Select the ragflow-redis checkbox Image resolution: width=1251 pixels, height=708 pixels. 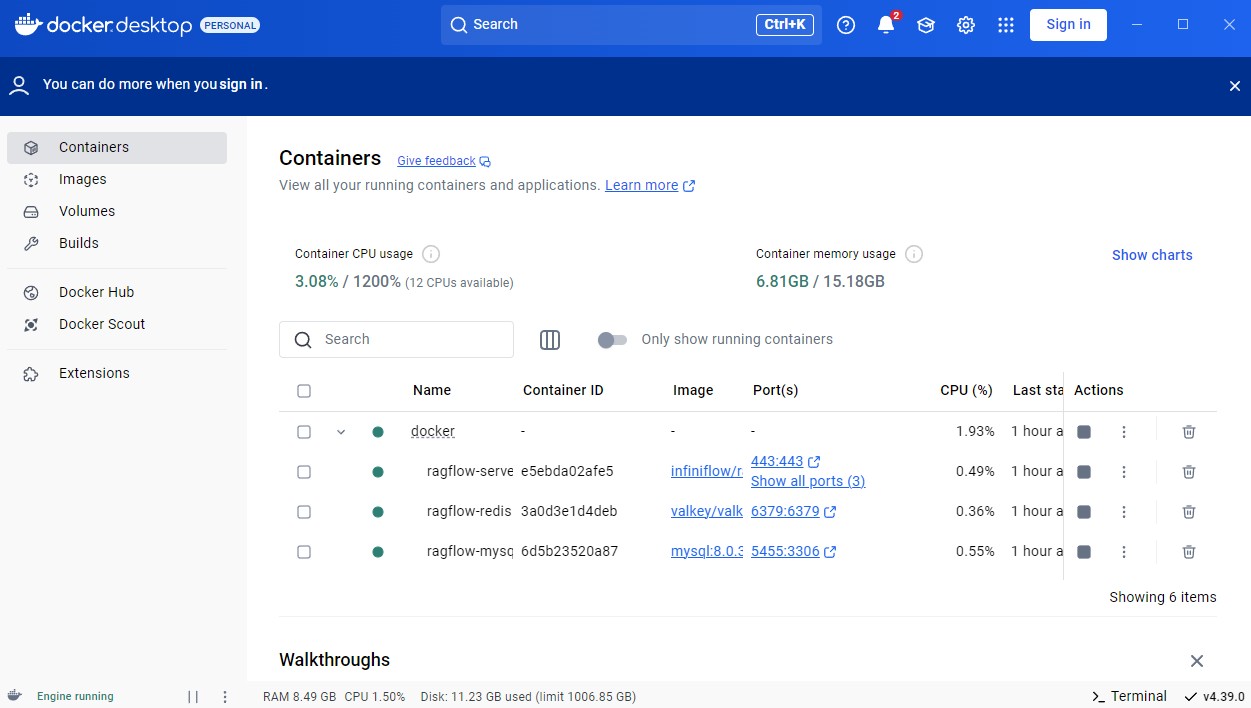(x=304, y=512)
